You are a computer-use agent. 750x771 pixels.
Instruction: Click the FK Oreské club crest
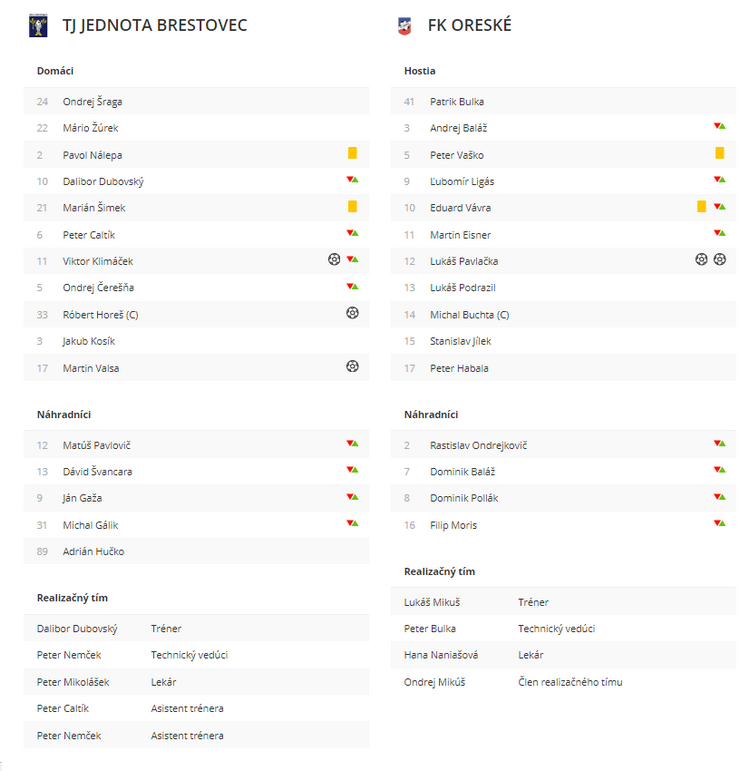(404, 26)
